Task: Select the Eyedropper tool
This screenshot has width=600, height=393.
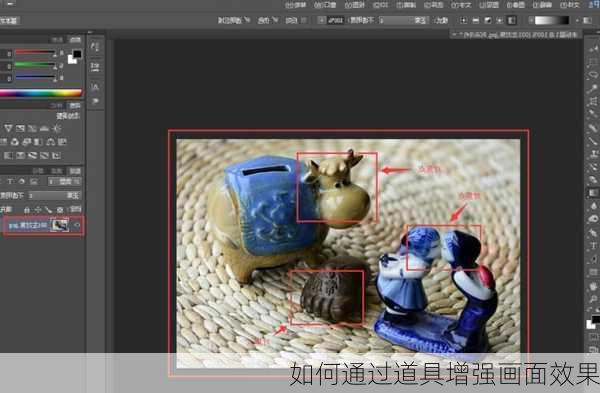Action: pos(593,114)
